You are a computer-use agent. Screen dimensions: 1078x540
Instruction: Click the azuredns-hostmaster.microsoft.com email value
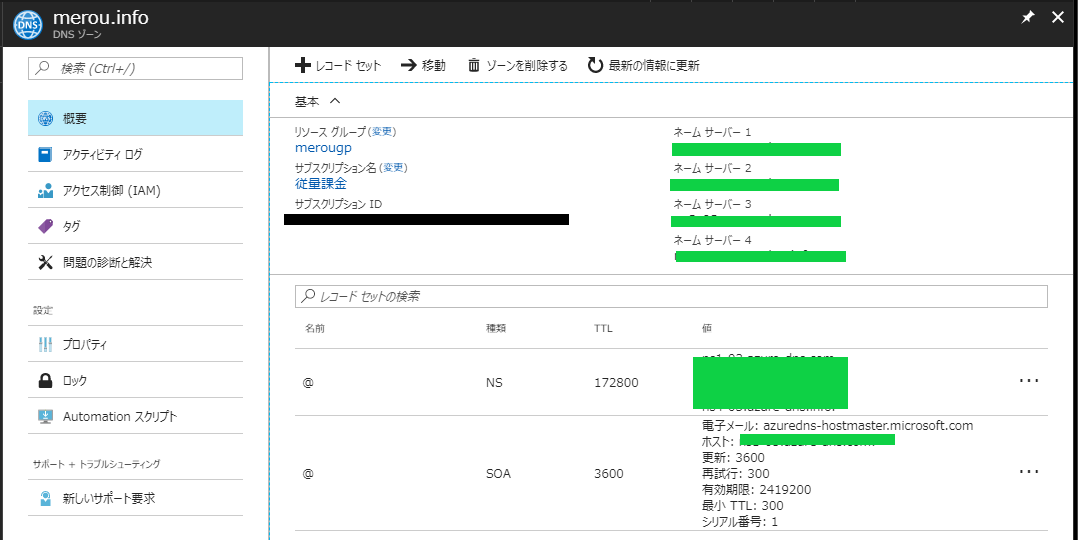(868, 425)
